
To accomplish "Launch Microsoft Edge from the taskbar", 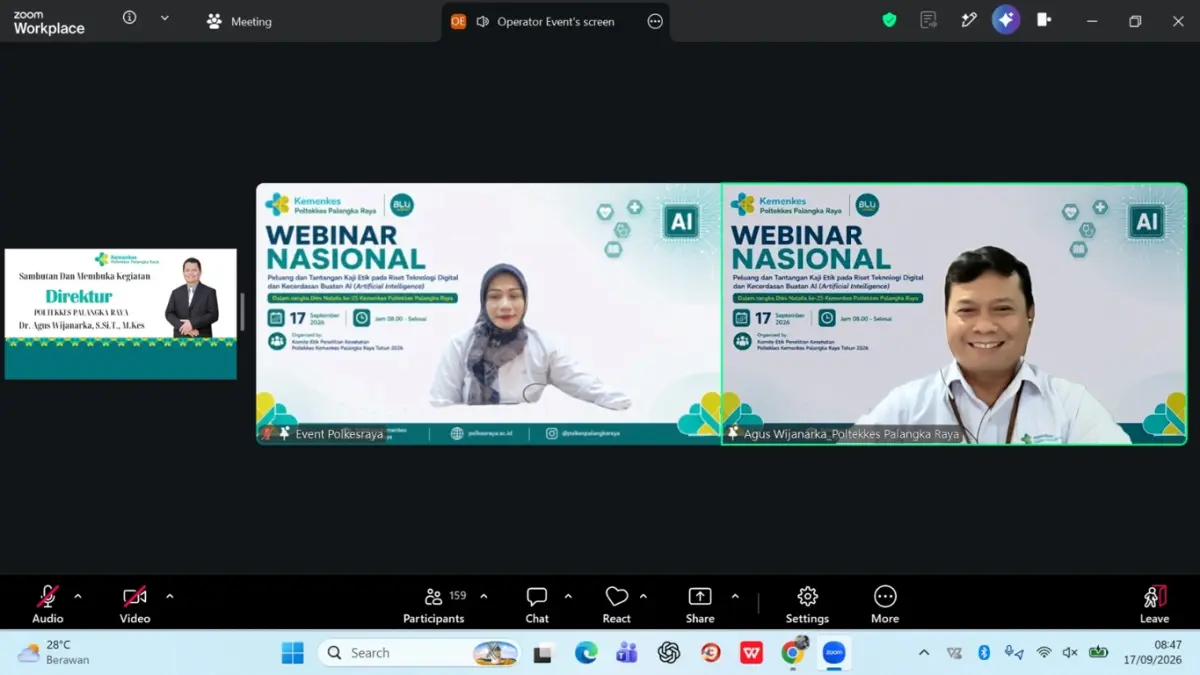I will tap(586, 654).
